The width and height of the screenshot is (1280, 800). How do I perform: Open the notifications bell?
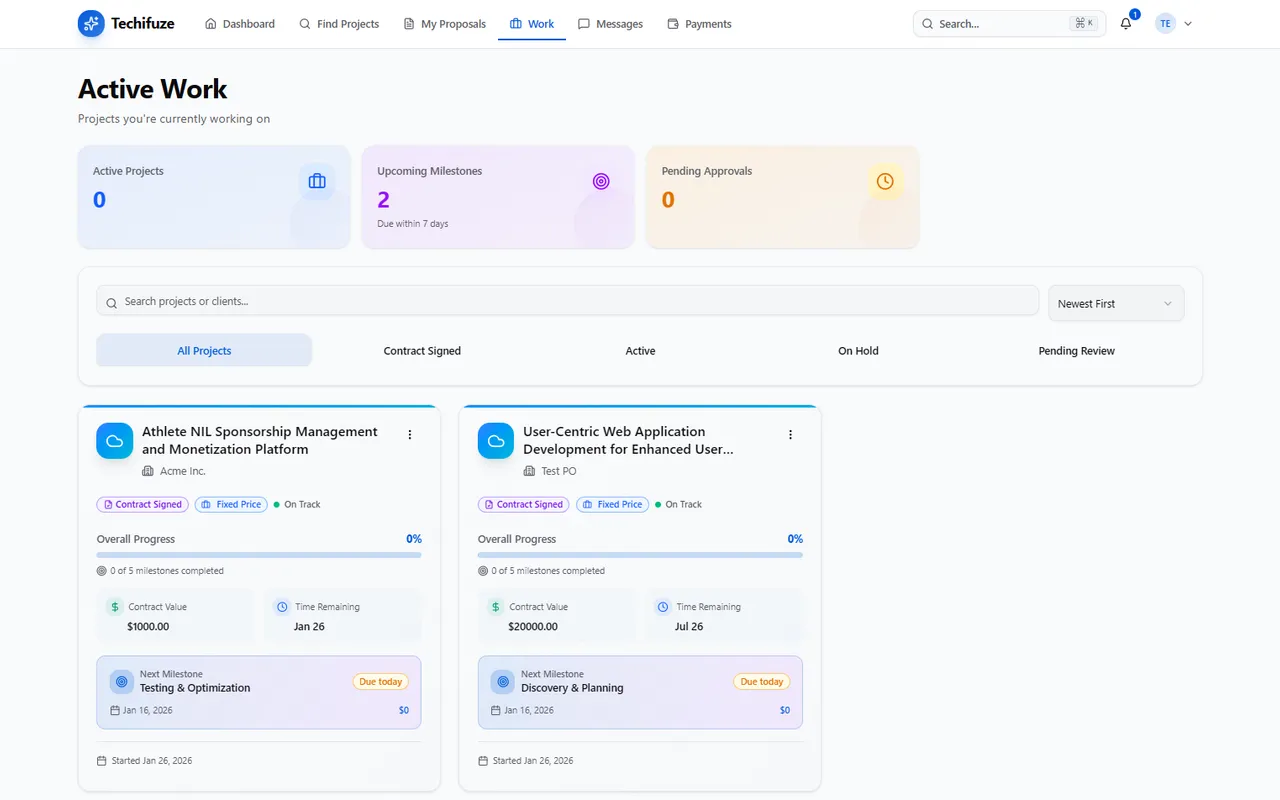(x=1126, y=24)
